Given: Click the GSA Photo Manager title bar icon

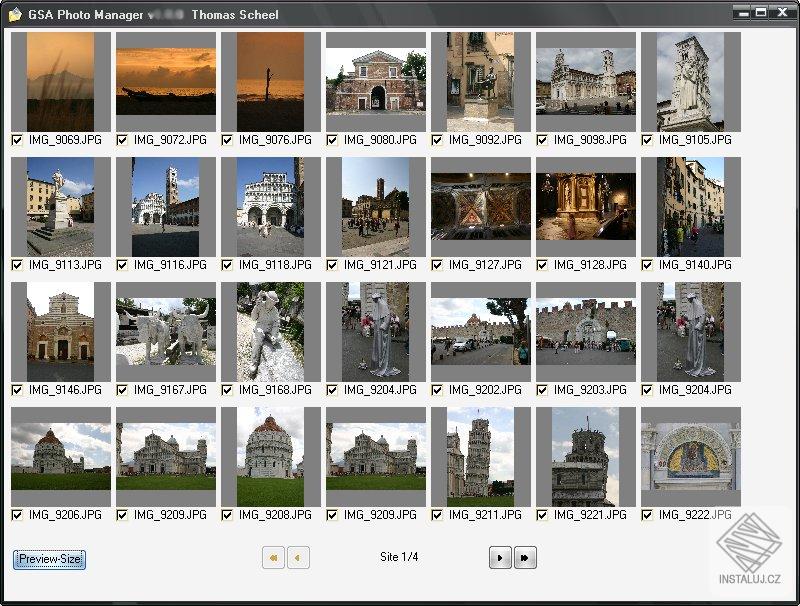Looking at the screenshot, I should coord(14,14).
